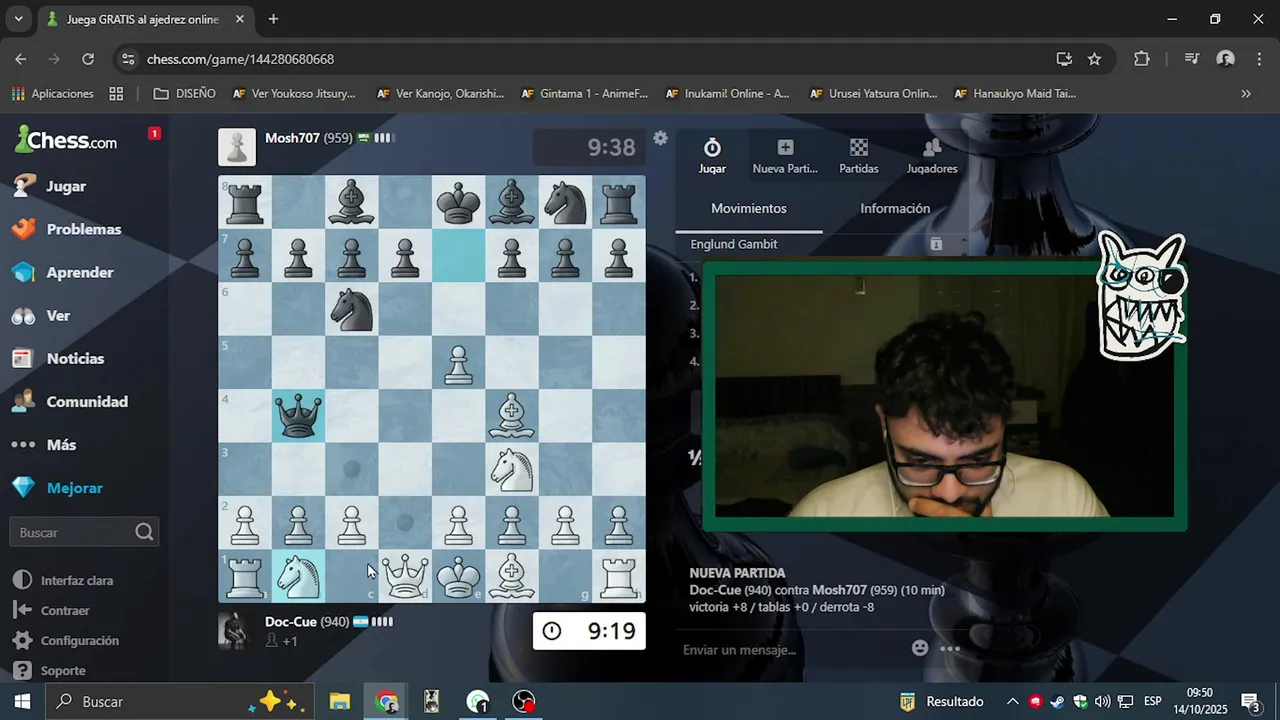Show hidden tray icons chevron
Image resolution: width=1280 pixels, height=720 pixels.
pos(1012,701)
